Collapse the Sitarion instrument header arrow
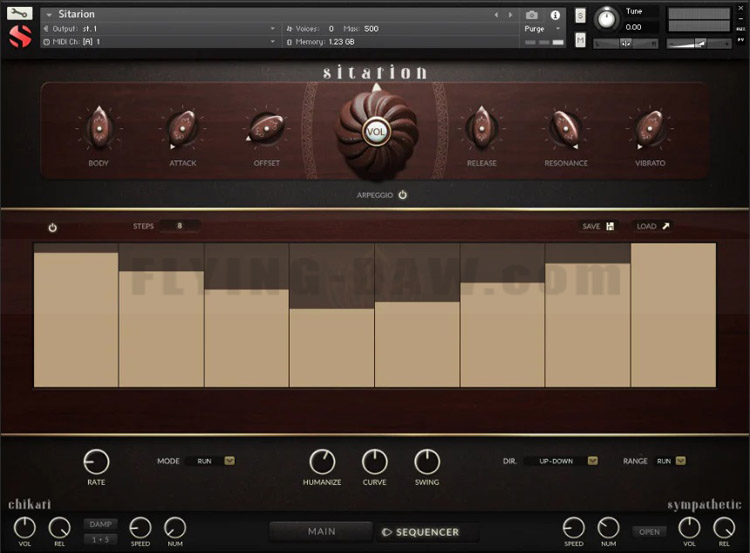The image size is (750, 553). tap(49, 15)
